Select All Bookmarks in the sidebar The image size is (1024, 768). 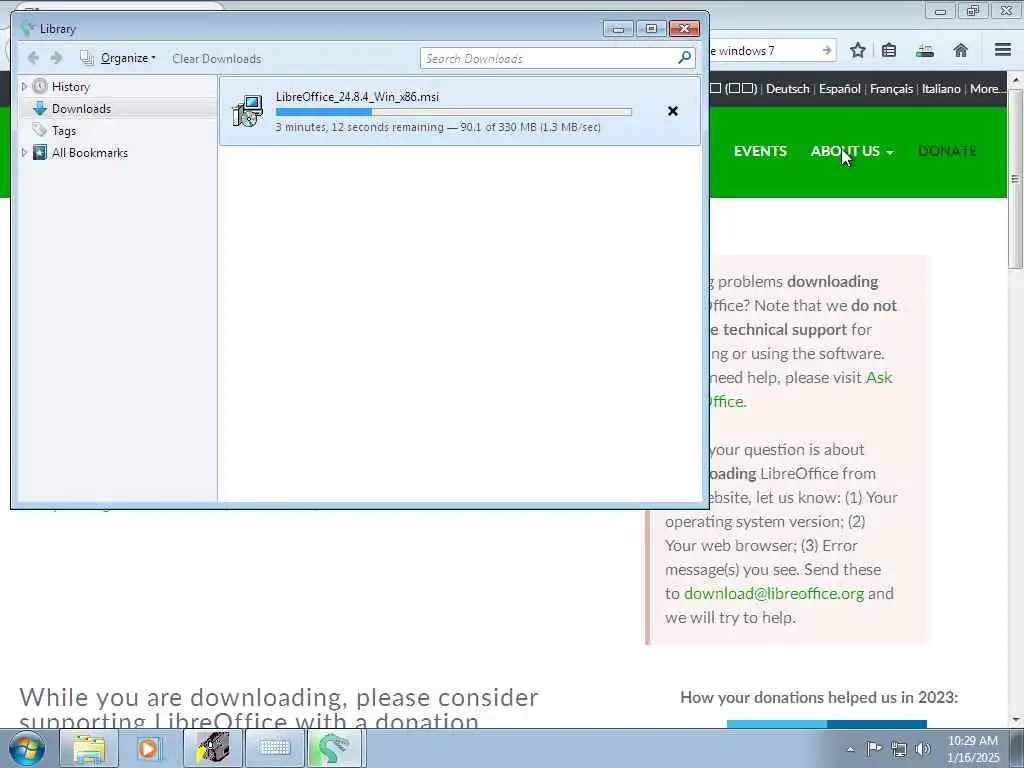tap(89, 153)
